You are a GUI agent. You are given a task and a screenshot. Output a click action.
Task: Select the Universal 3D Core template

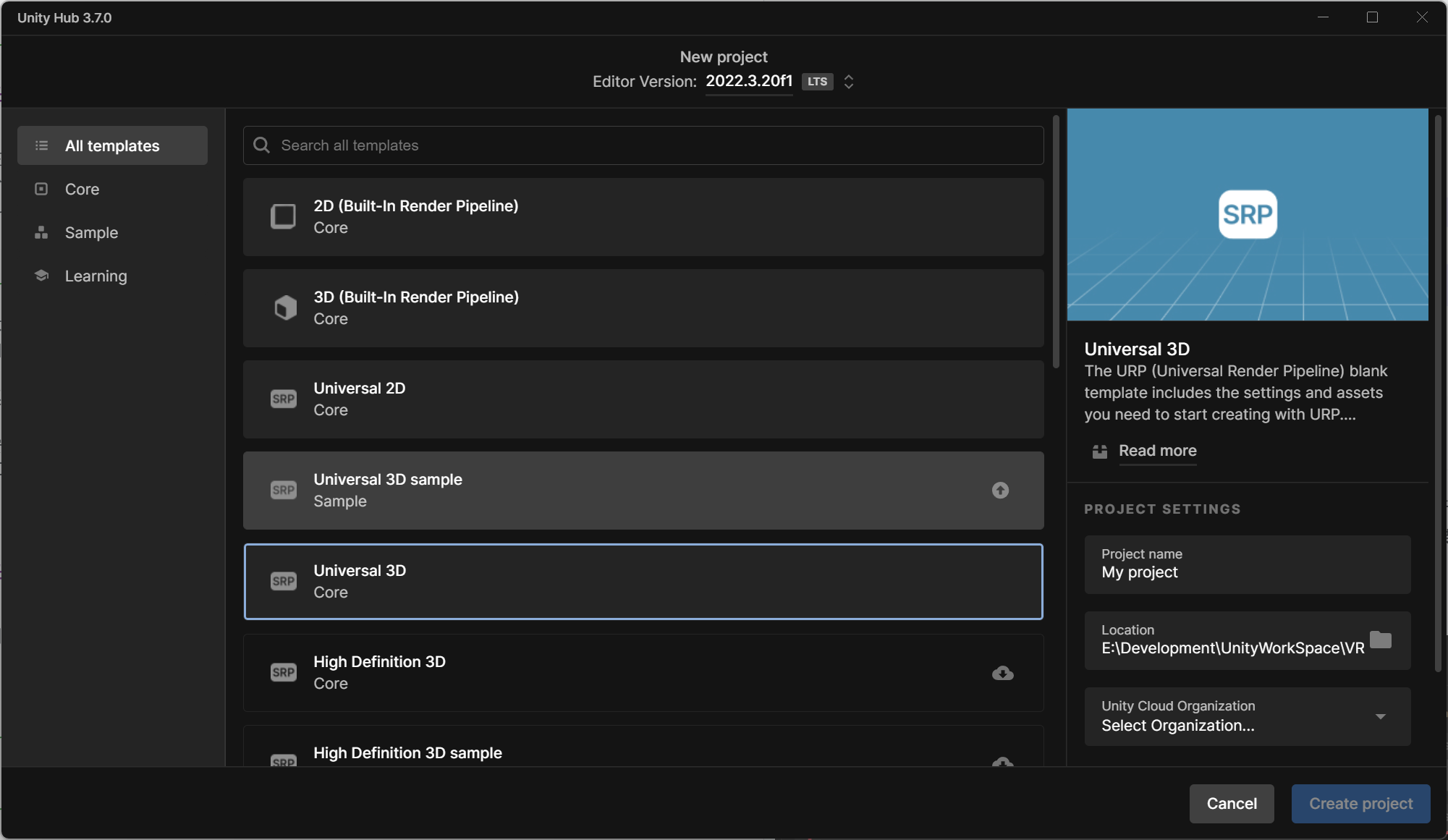coord(643,581)
